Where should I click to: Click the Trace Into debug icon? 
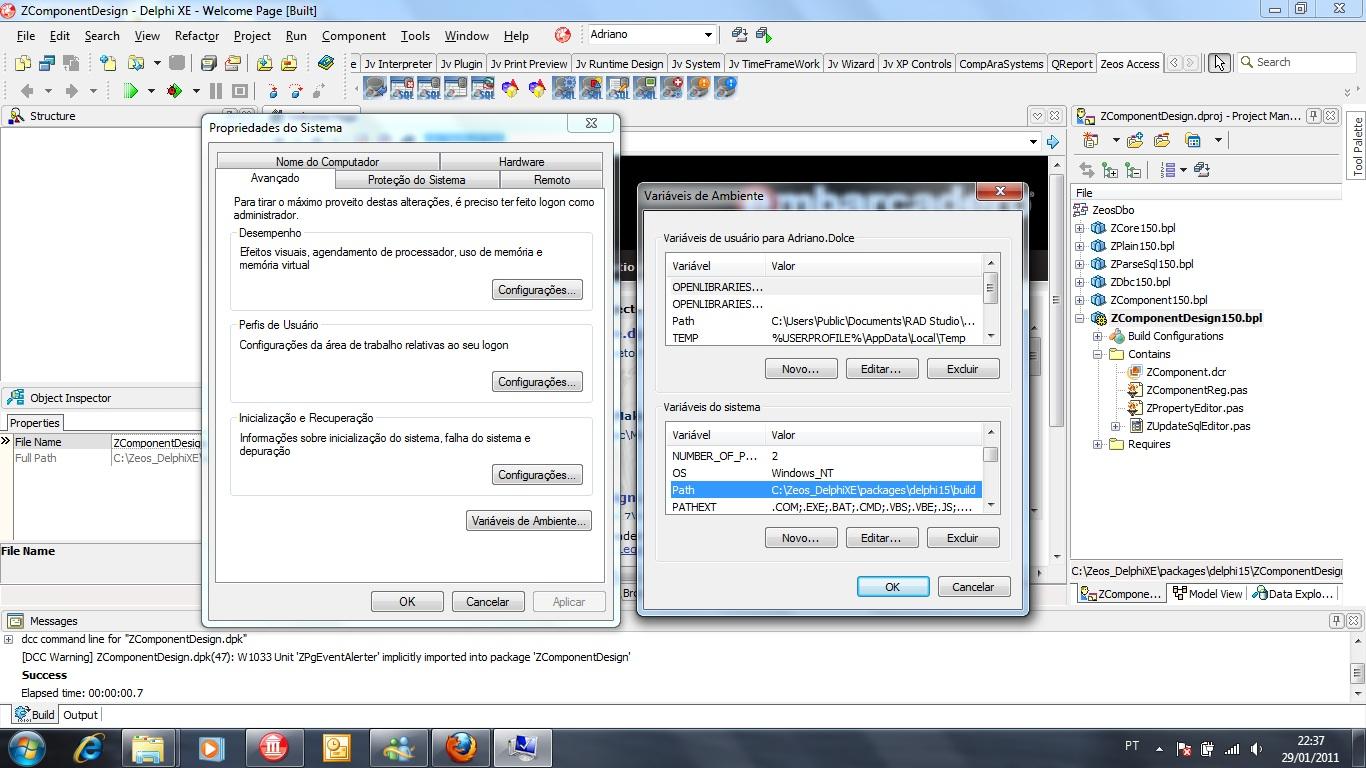273,90
